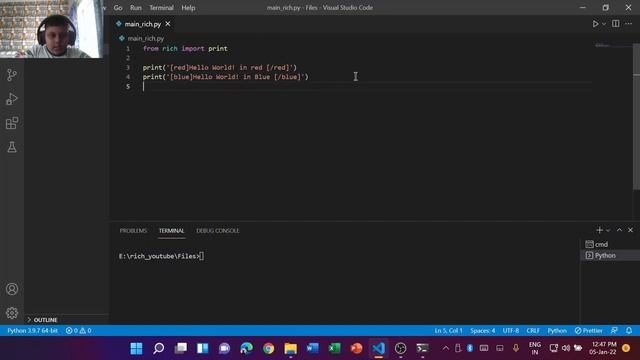This screenshot has width=640, height=360.
Task: Open Google Chrome from taskbar
Action: click(x=269, y=348)
